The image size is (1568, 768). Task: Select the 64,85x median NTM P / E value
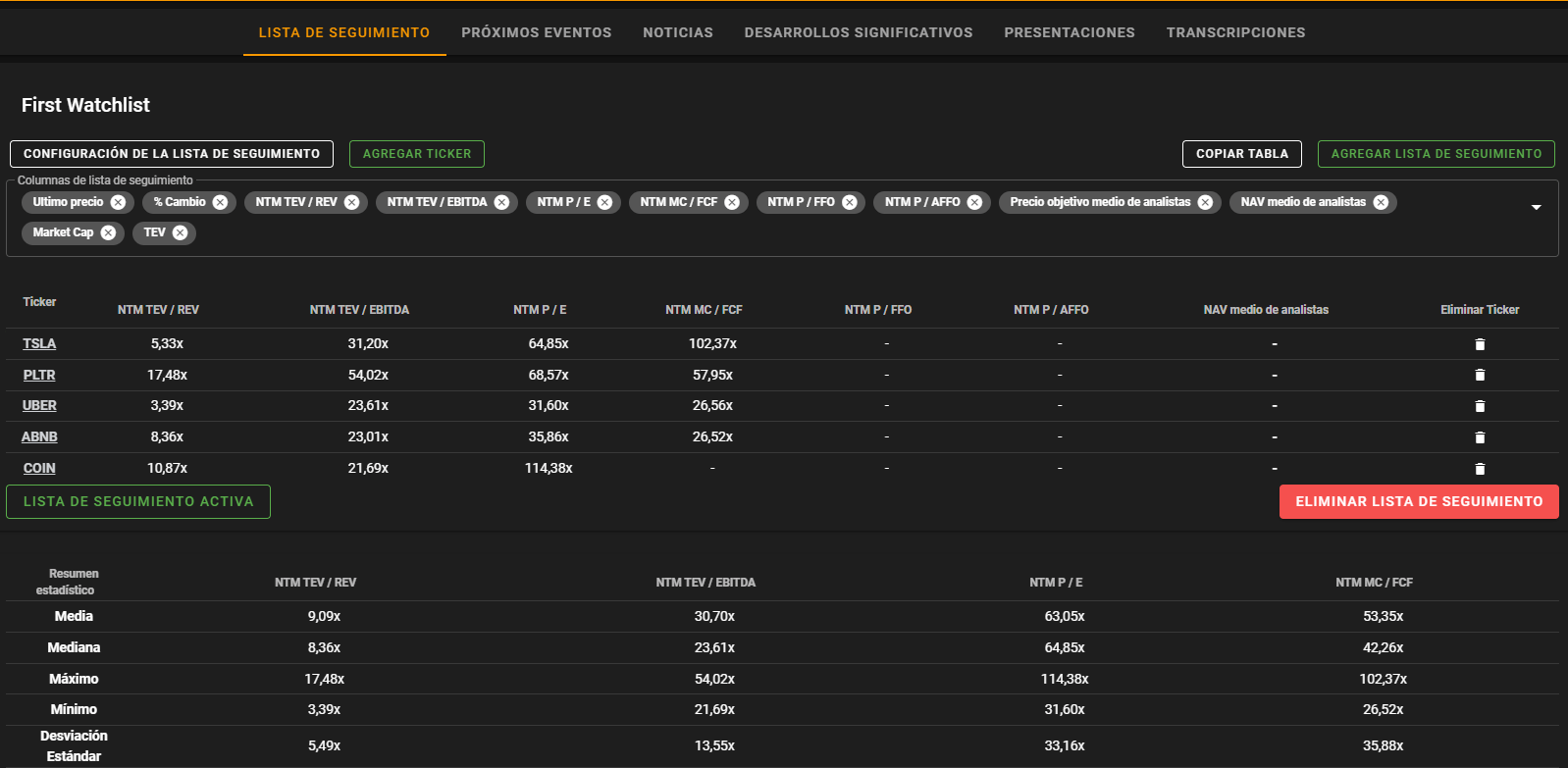1065,647
